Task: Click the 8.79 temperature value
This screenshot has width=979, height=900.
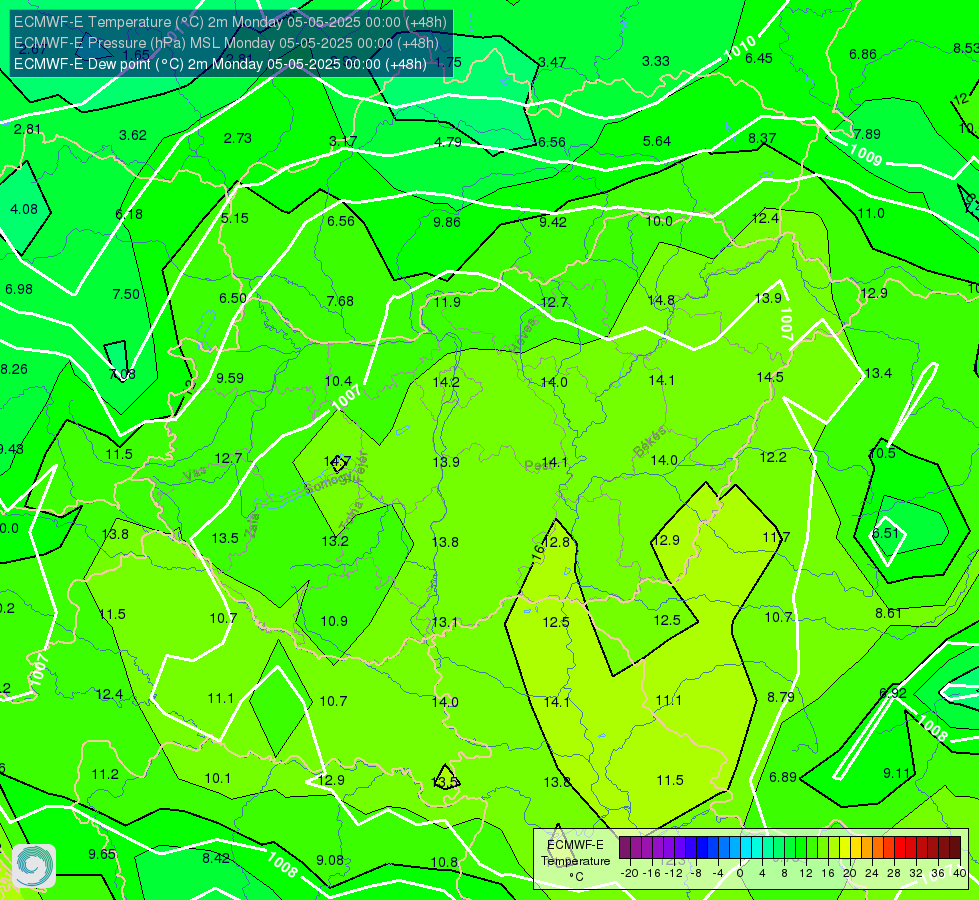Action: [780, 697]
